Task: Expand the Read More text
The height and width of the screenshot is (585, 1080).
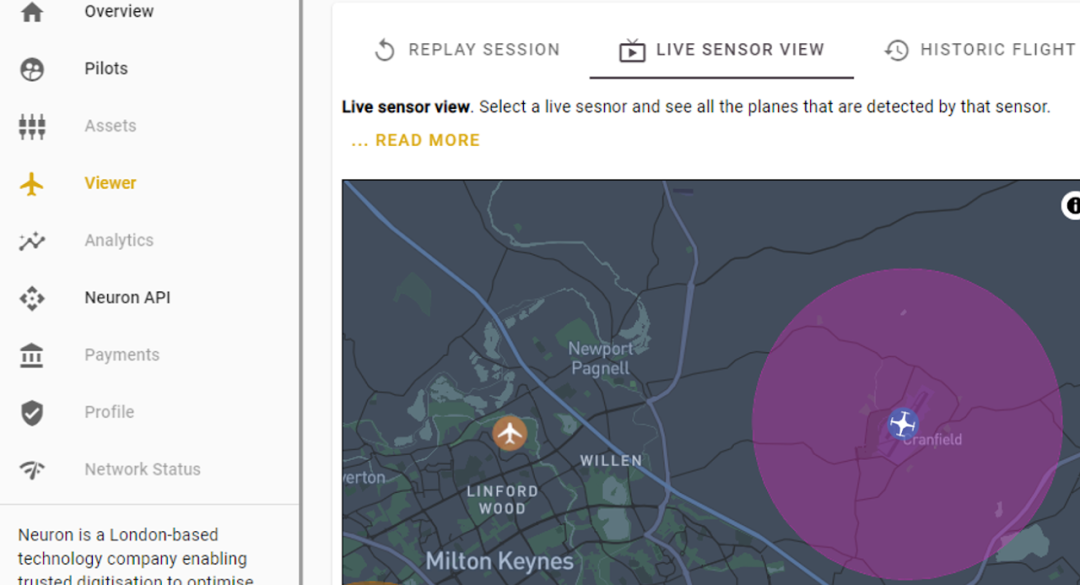Action: [x=416, y=141]
